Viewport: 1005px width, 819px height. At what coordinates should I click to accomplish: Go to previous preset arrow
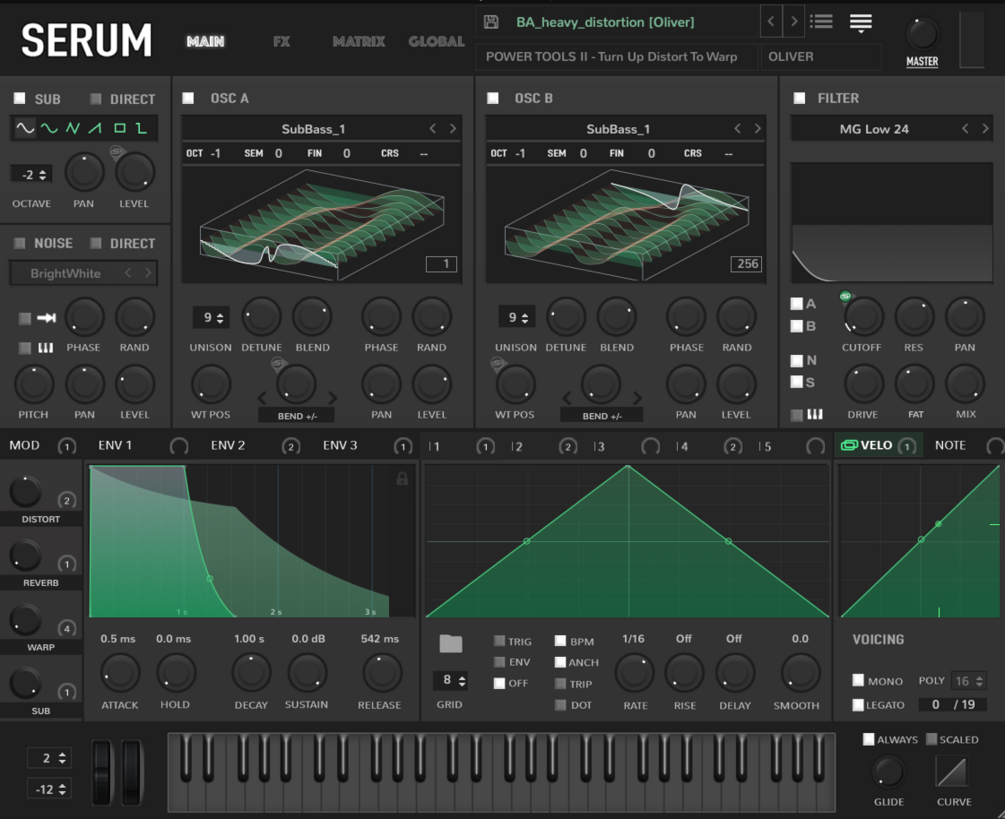pos(771,22)
